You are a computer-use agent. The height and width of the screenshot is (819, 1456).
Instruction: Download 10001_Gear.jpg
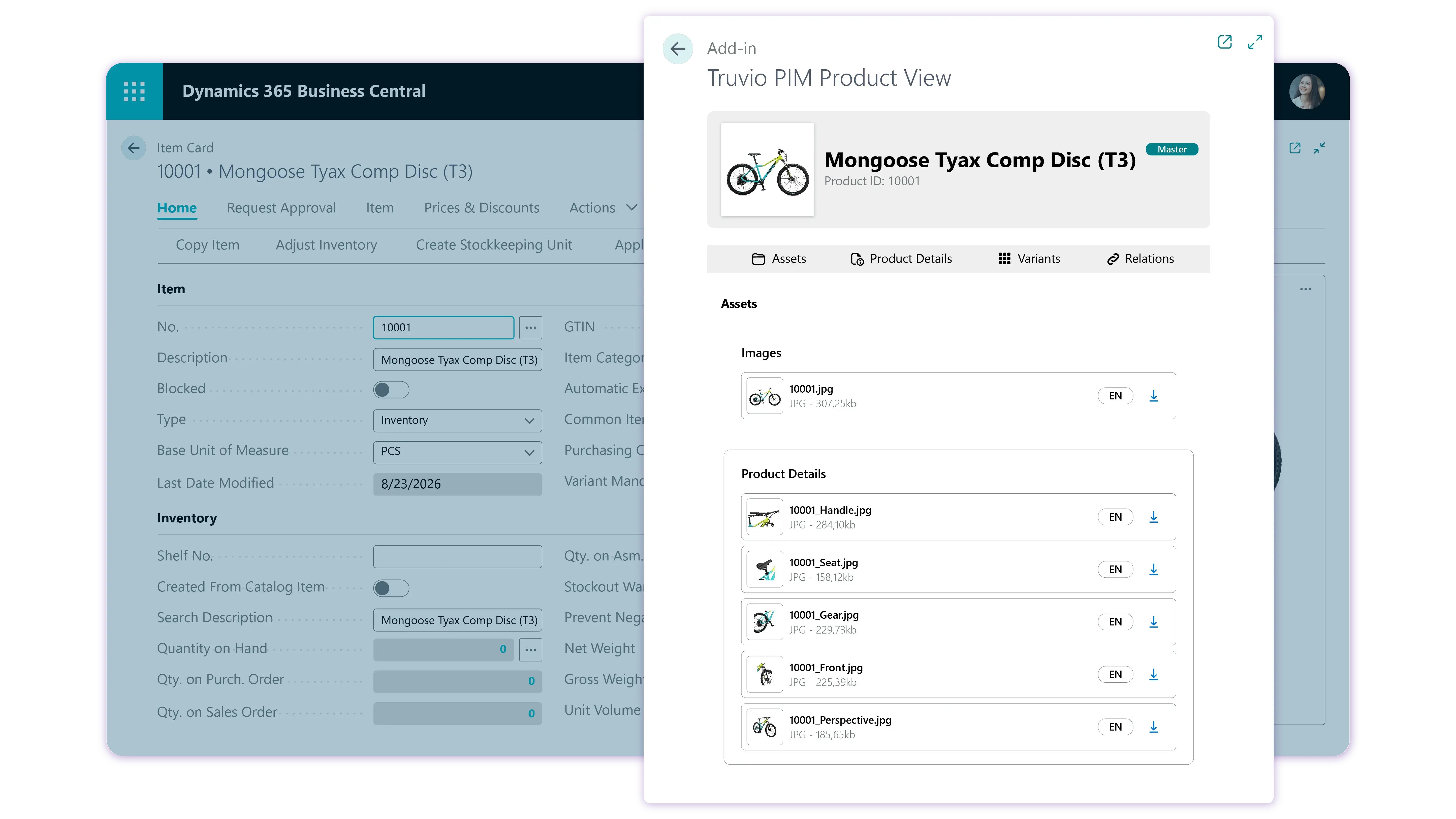pyautogui.click(x=1154, y=622)
